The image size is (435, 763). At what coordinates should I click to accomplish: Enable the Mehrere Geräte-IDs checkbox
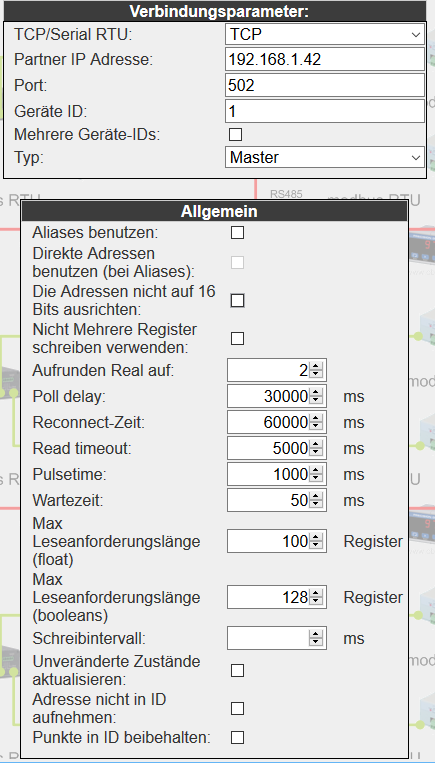click(x=236, y=134)
